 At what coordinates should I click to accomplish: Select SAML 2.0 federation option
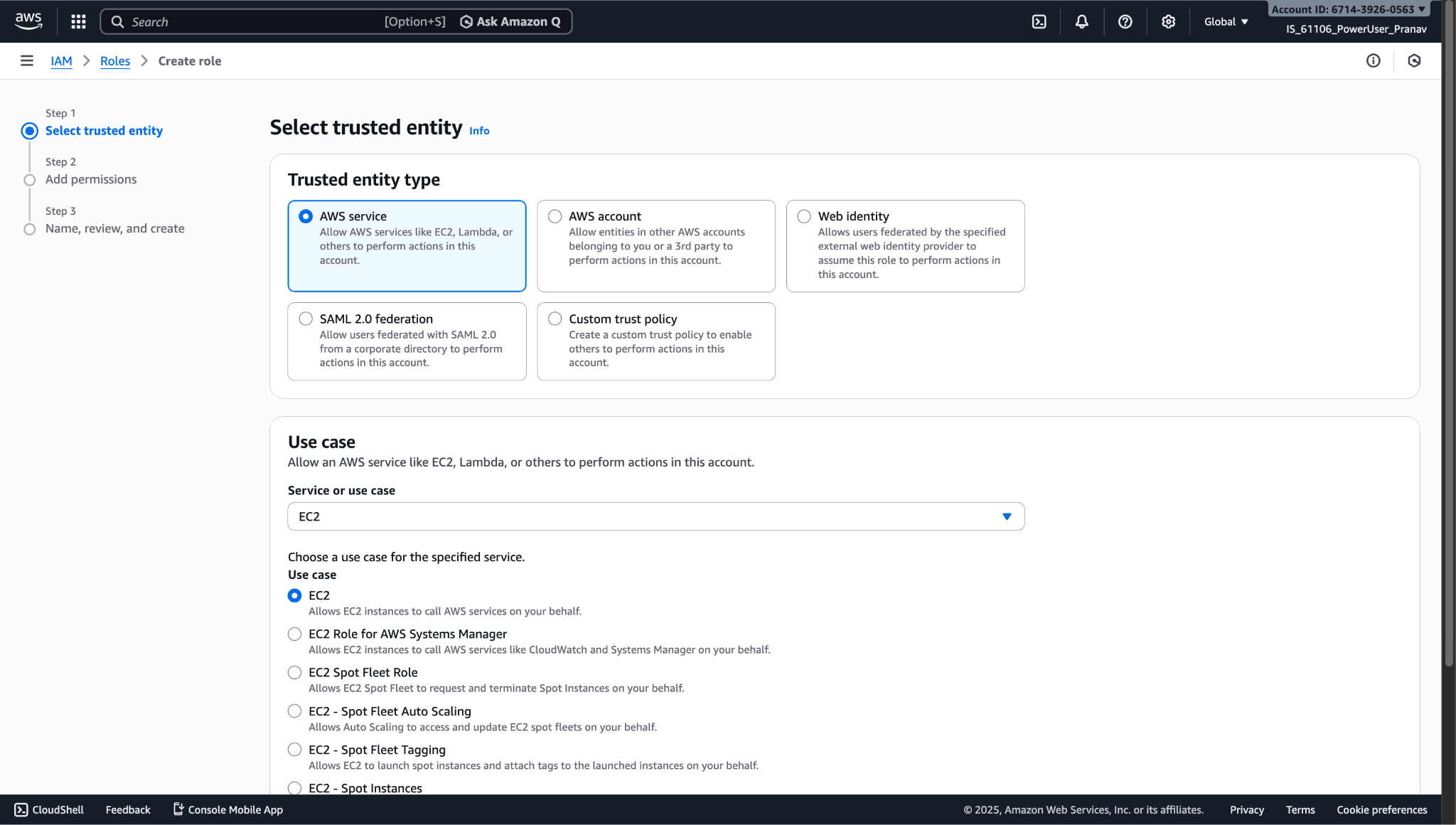click(407, 341)
